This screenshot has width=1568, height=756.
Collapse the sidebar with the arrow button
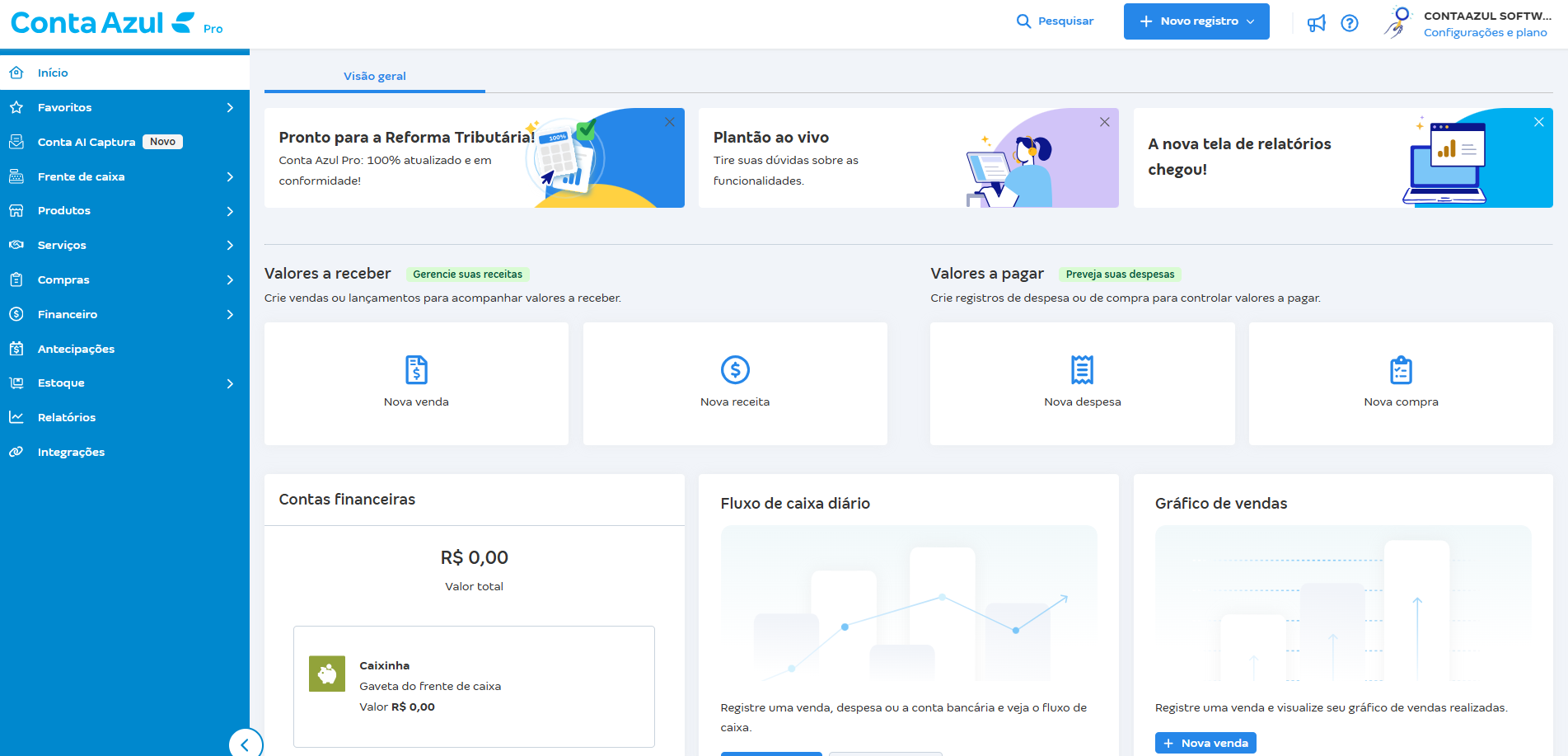(x=246, y=744)
